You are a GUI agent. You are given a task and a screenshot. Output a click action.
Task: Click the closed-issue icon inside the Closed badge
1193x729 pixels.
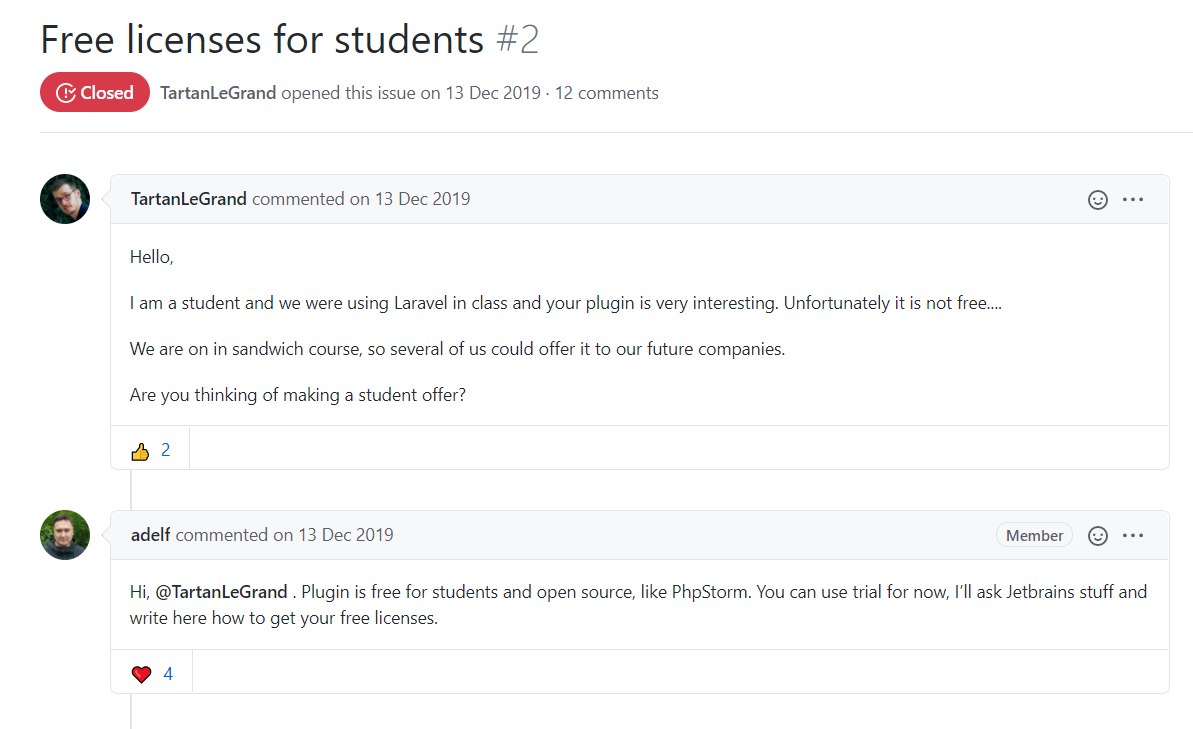66,93
